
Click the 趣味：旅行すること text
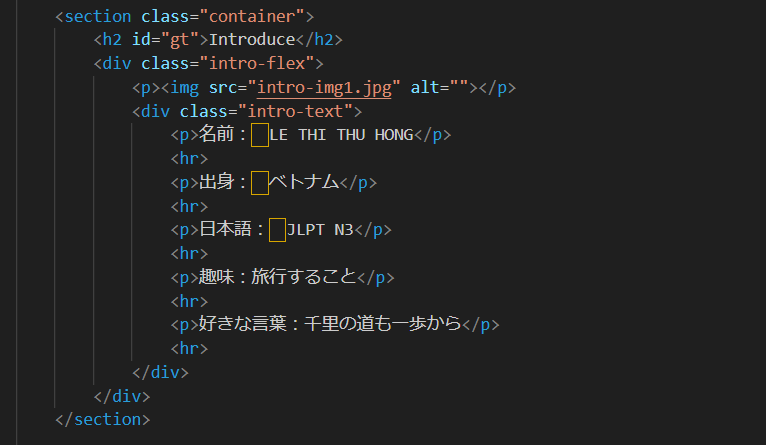276,277
